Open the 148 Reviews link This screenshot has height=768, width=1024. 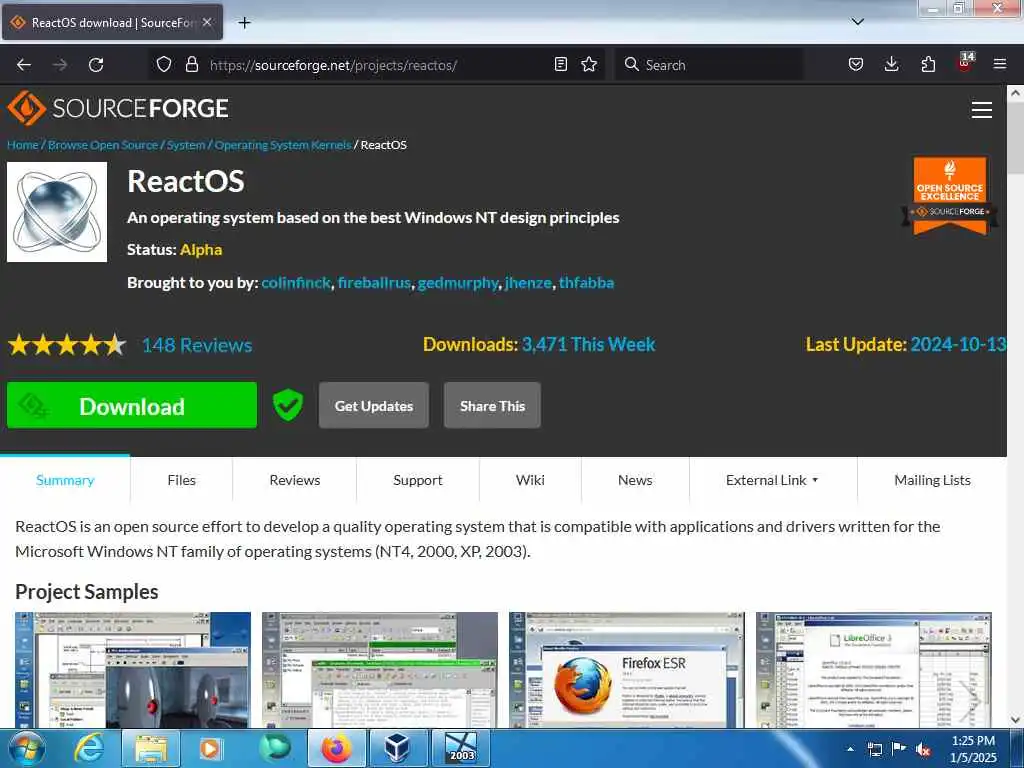(x=197, y=345)
